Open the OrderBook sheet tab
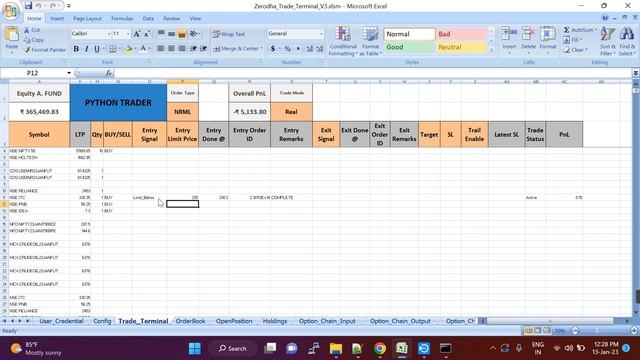 tap(190, 321)
